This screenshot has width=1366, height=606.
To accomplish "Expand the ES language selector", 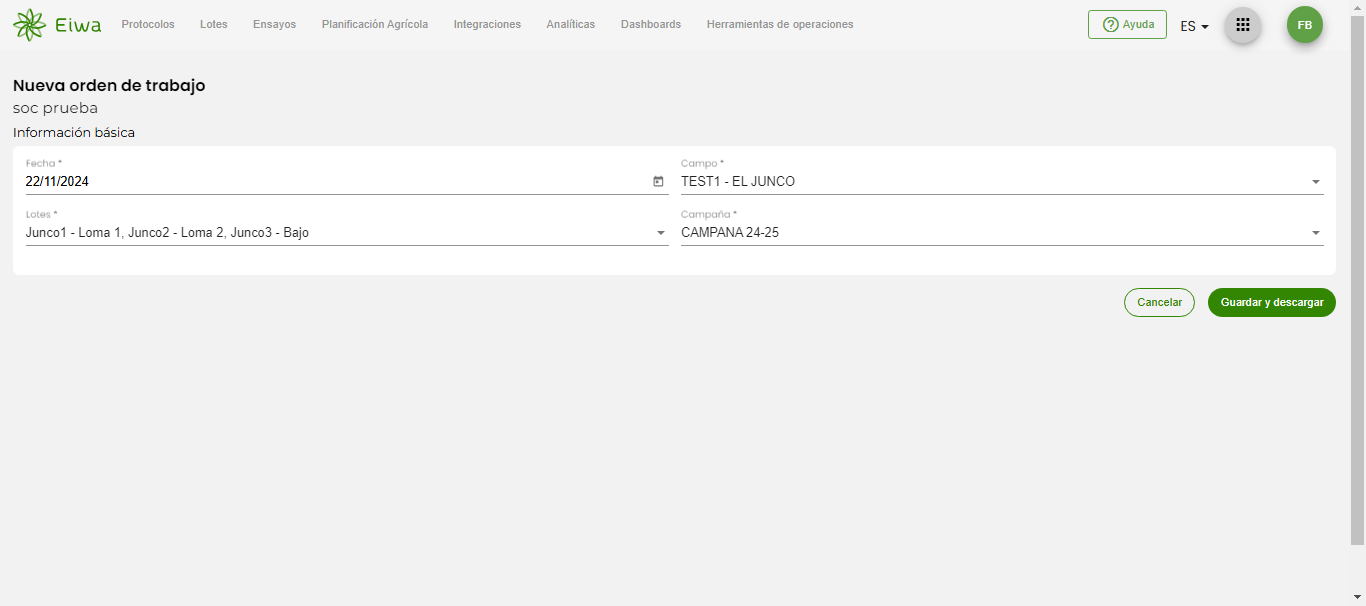I will click(x=1194, y=26).
